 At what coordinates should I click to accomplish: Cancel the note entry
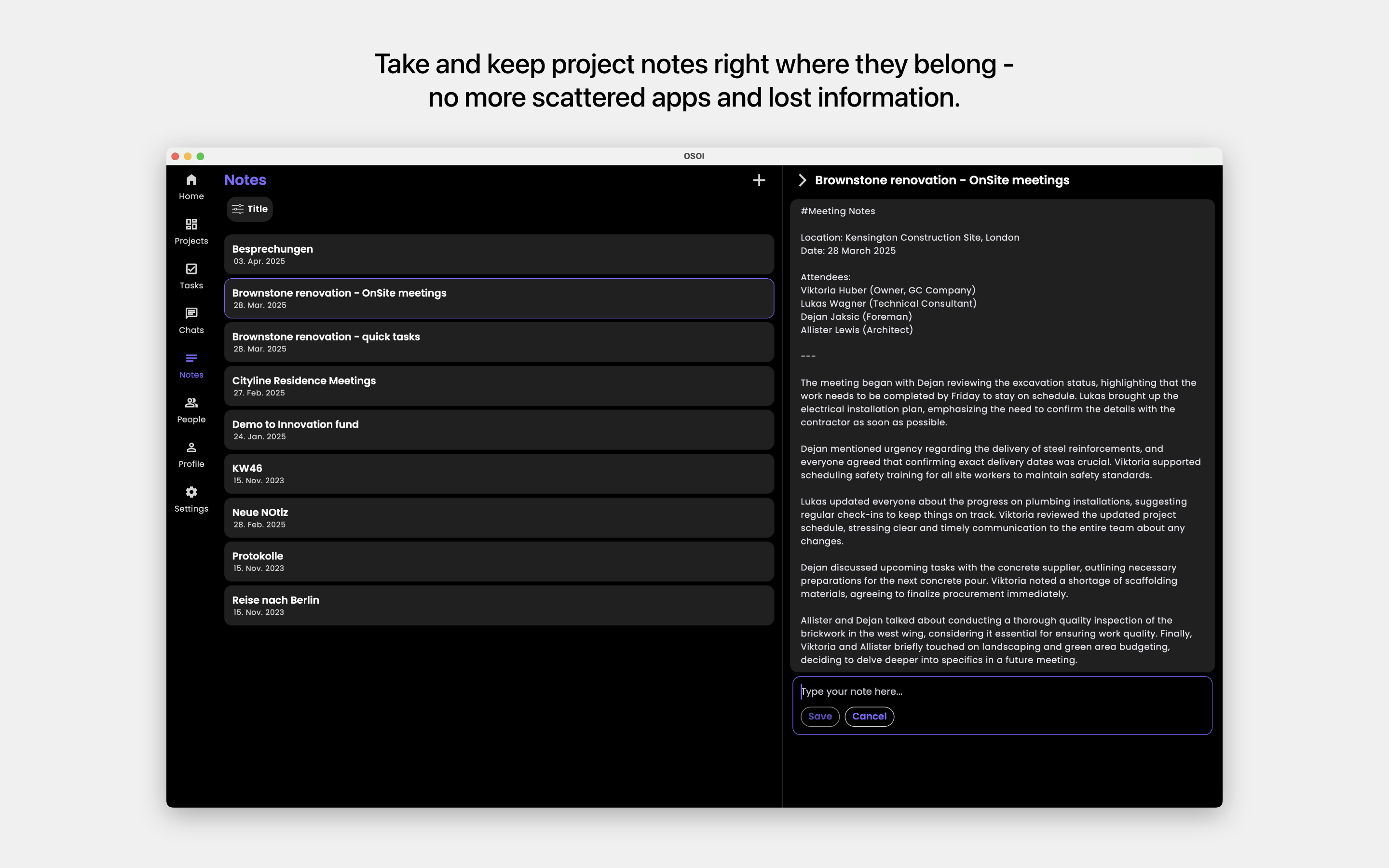(x=869, y=717)
